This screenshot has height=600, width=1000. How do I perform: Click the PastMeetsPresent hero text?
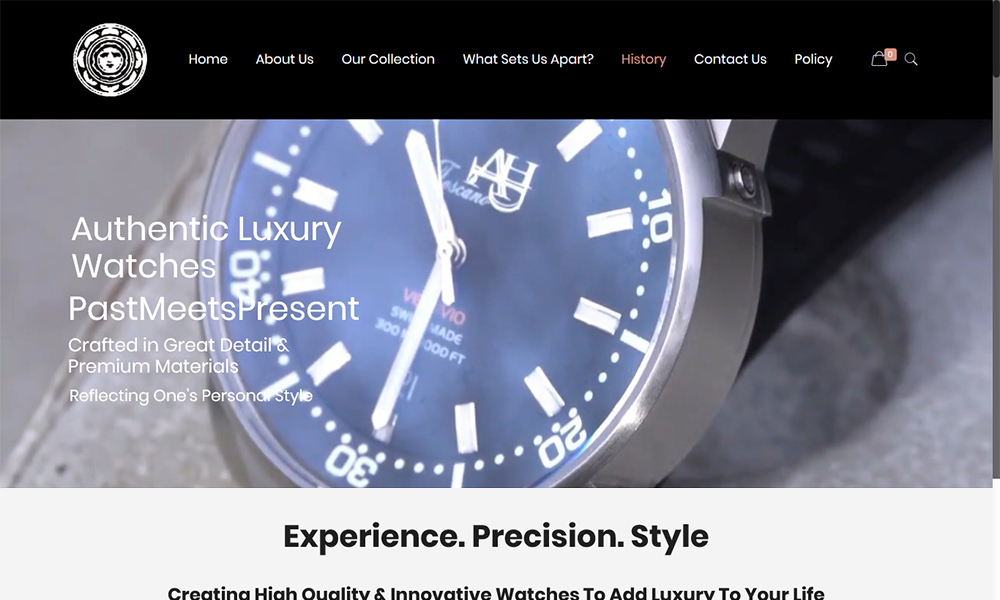pyautogui.click(x=214, y=309)
